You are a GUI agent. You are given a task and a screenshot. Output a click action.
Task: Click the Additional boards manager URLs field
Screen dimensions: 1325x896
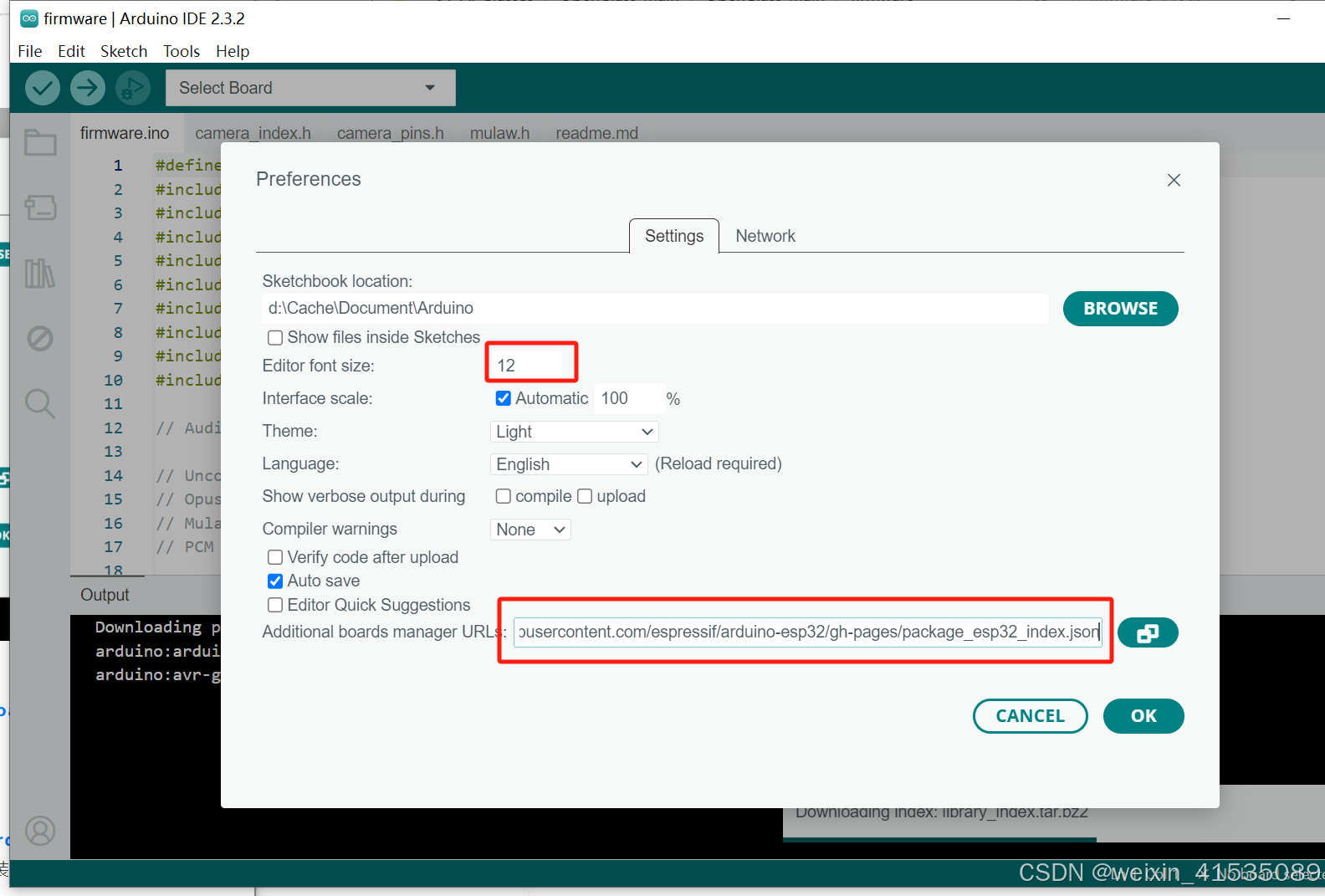[x=808, y=632]
